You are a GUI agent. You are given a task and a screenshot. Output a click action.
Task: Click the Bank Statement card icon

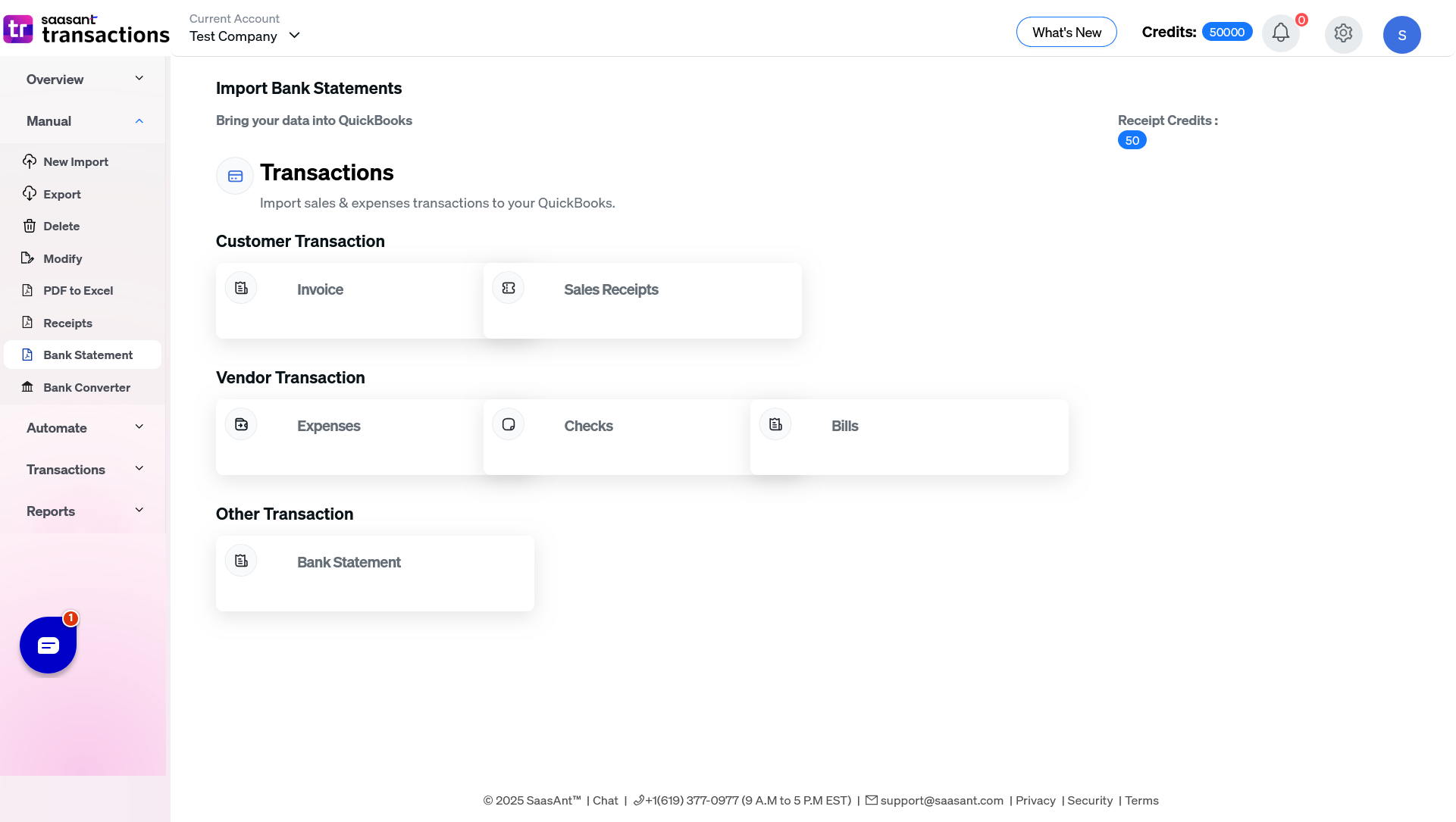(241, 561)
